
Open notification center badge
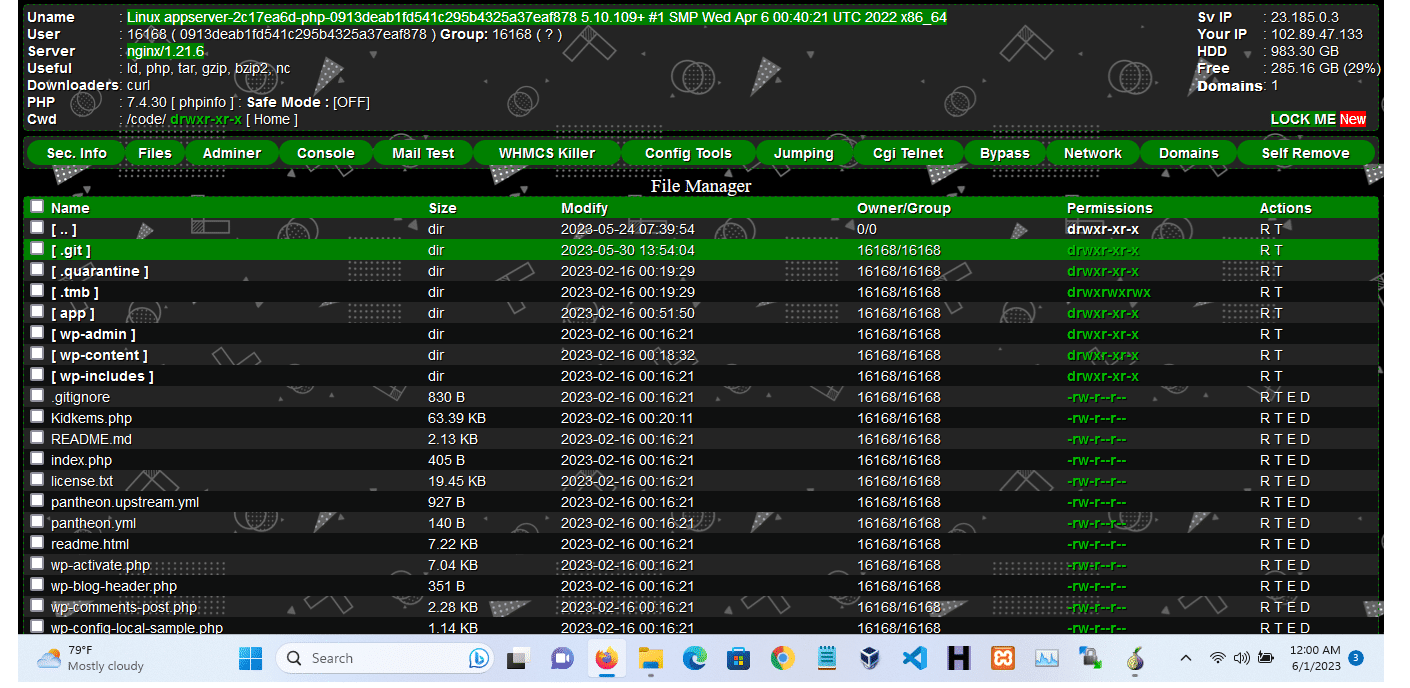tap(1356, 658)
